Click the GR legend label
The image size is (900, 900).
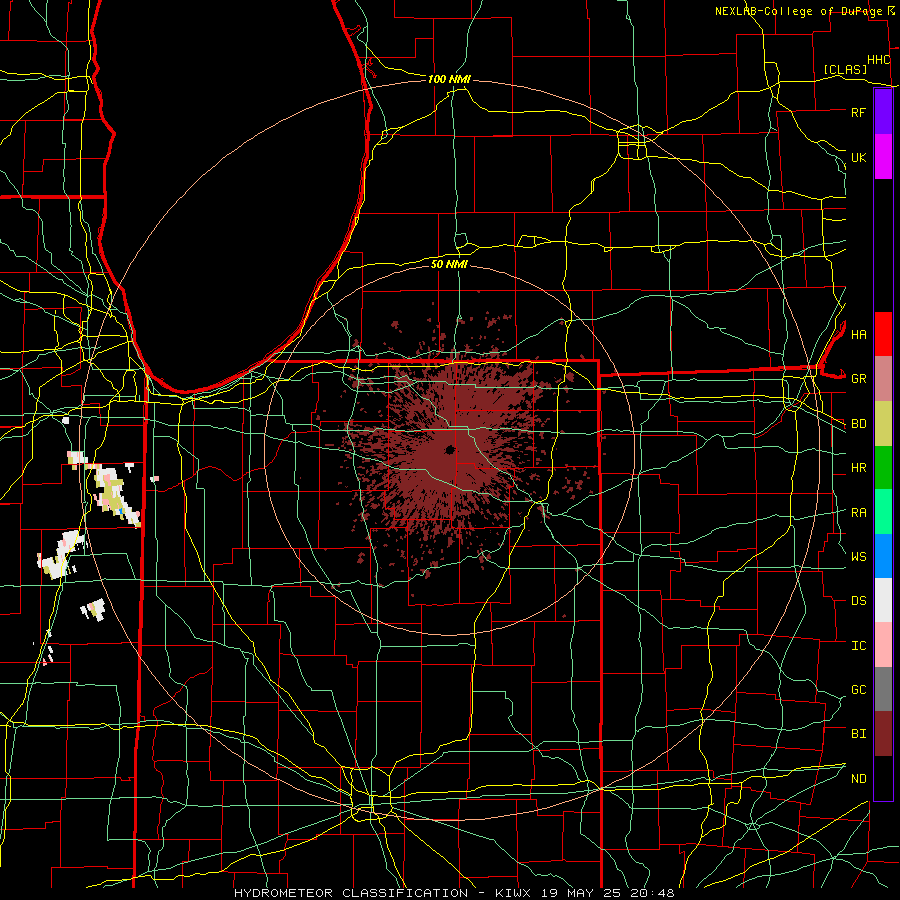858,379
